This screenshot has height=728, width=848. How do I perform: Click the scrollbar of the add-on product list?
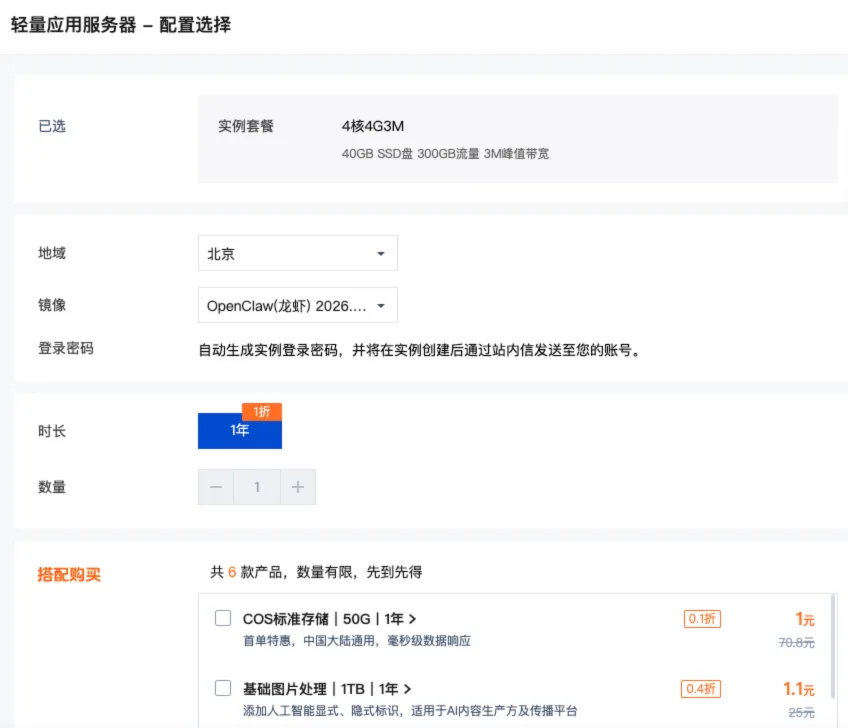coord(833,646)
